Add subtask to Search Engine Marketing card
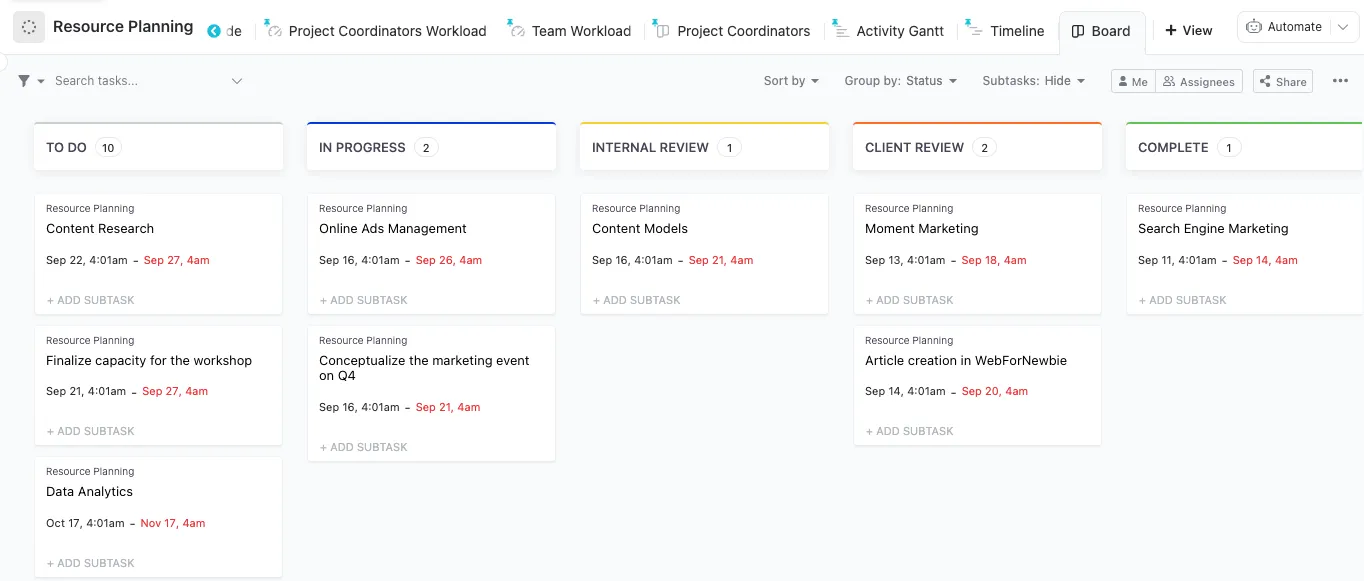This screenshot has width=1364, height=581. click(x=1182, y=300)
